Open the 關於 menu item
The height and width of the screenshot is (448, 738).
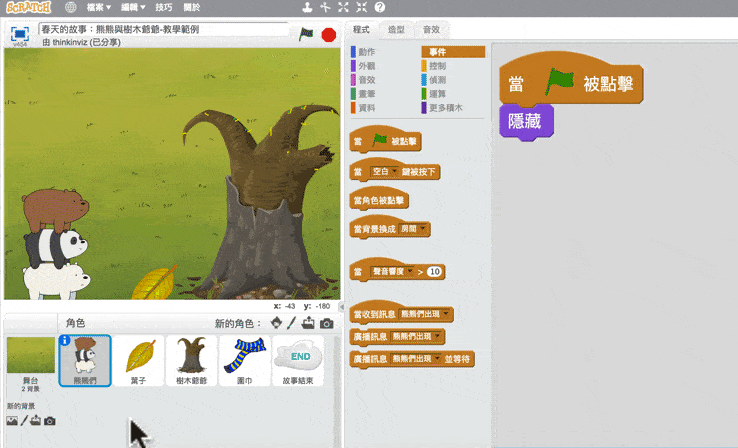(192, 7)
